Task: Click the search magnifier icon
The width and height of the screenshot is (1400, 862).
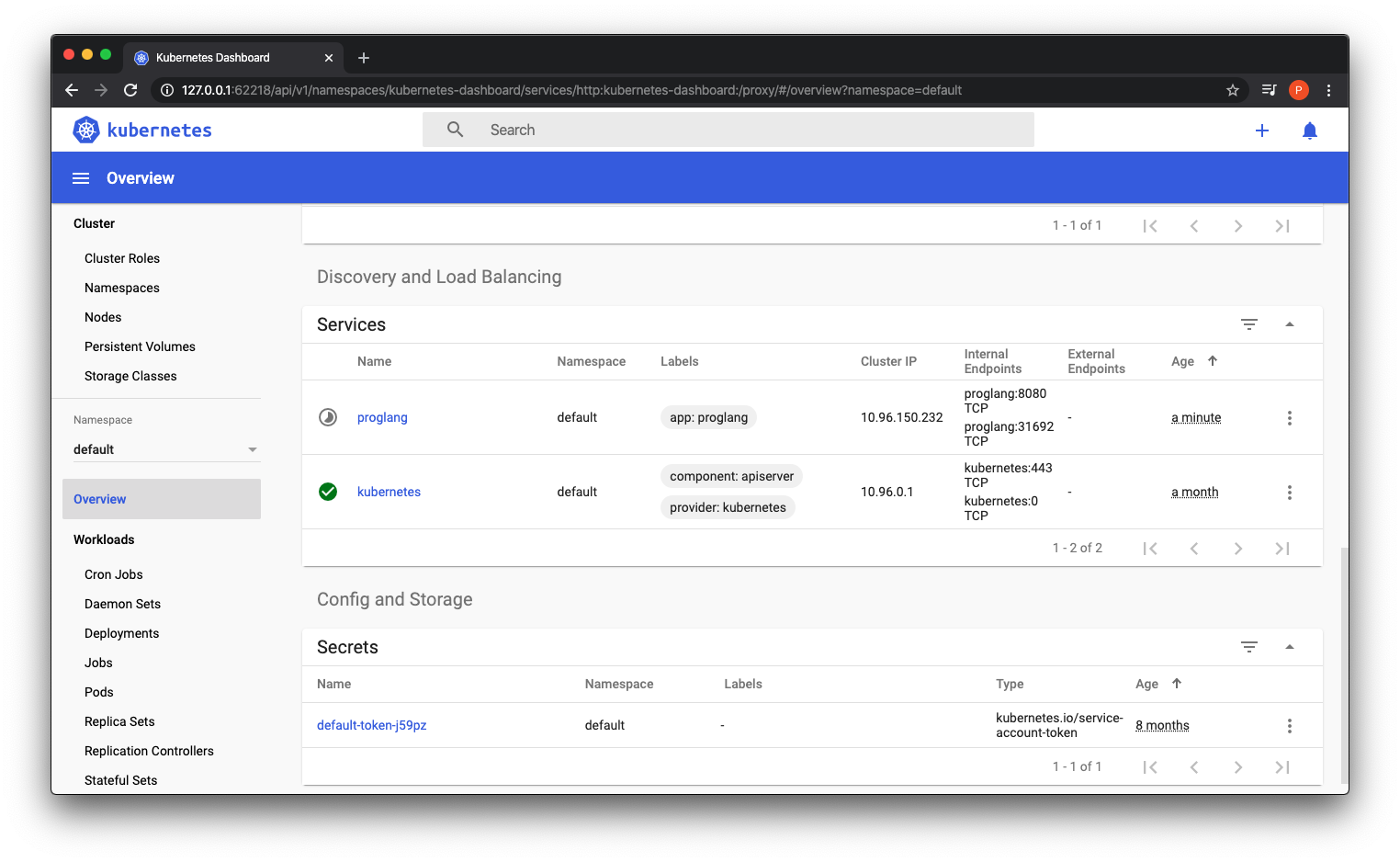Action: click(x=456, y=130)
